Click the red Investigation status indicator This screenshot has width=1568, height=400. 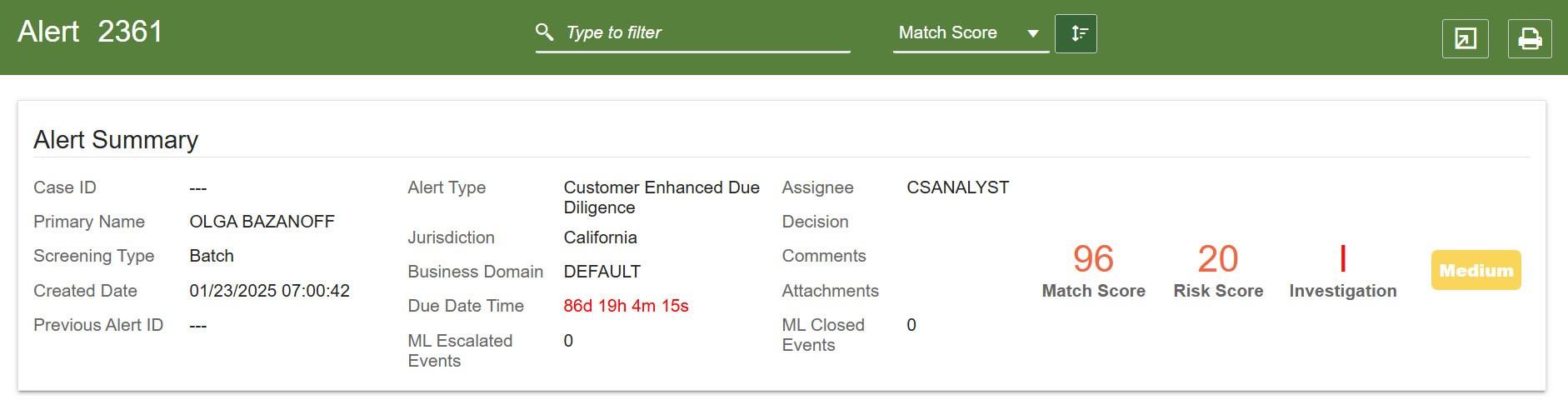pos(1342,259)
